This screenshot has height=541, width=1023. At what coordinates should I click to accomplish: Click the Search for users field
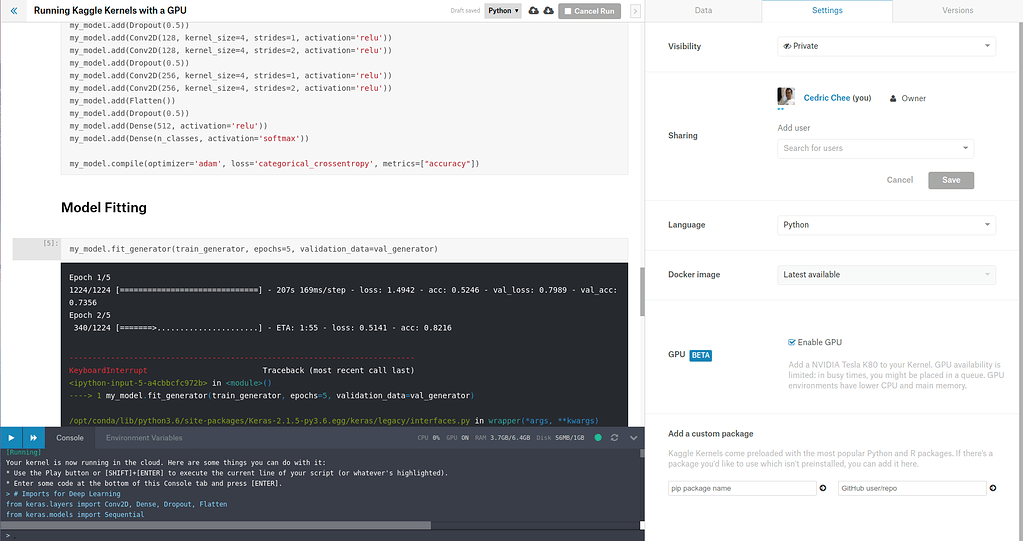875,148
